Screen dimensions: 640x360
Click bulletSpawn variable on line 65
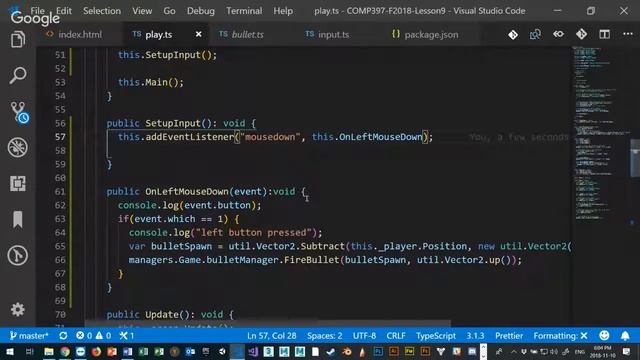pos(181,247)
